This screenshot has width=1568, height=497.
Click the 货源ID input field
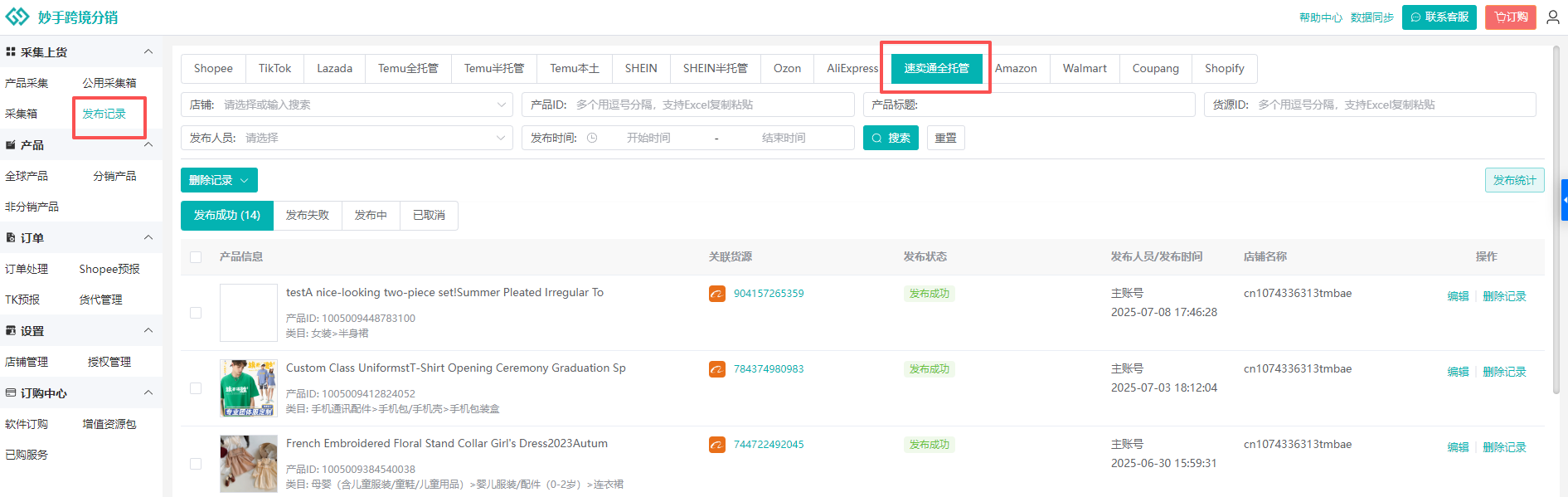pyautogui.click(x=1370, y=105)
